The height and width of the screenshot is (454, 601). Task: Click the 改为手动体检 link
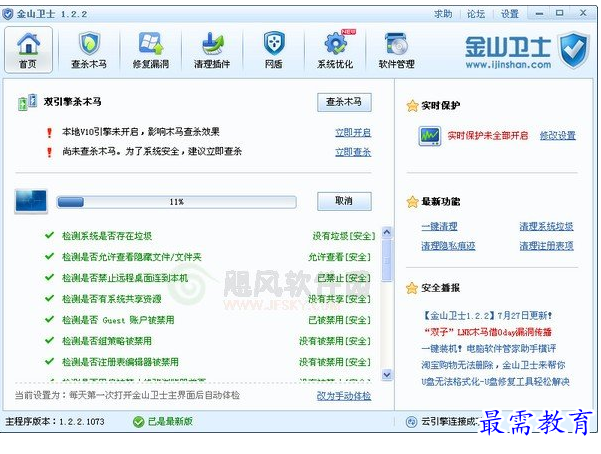point(344,396)
